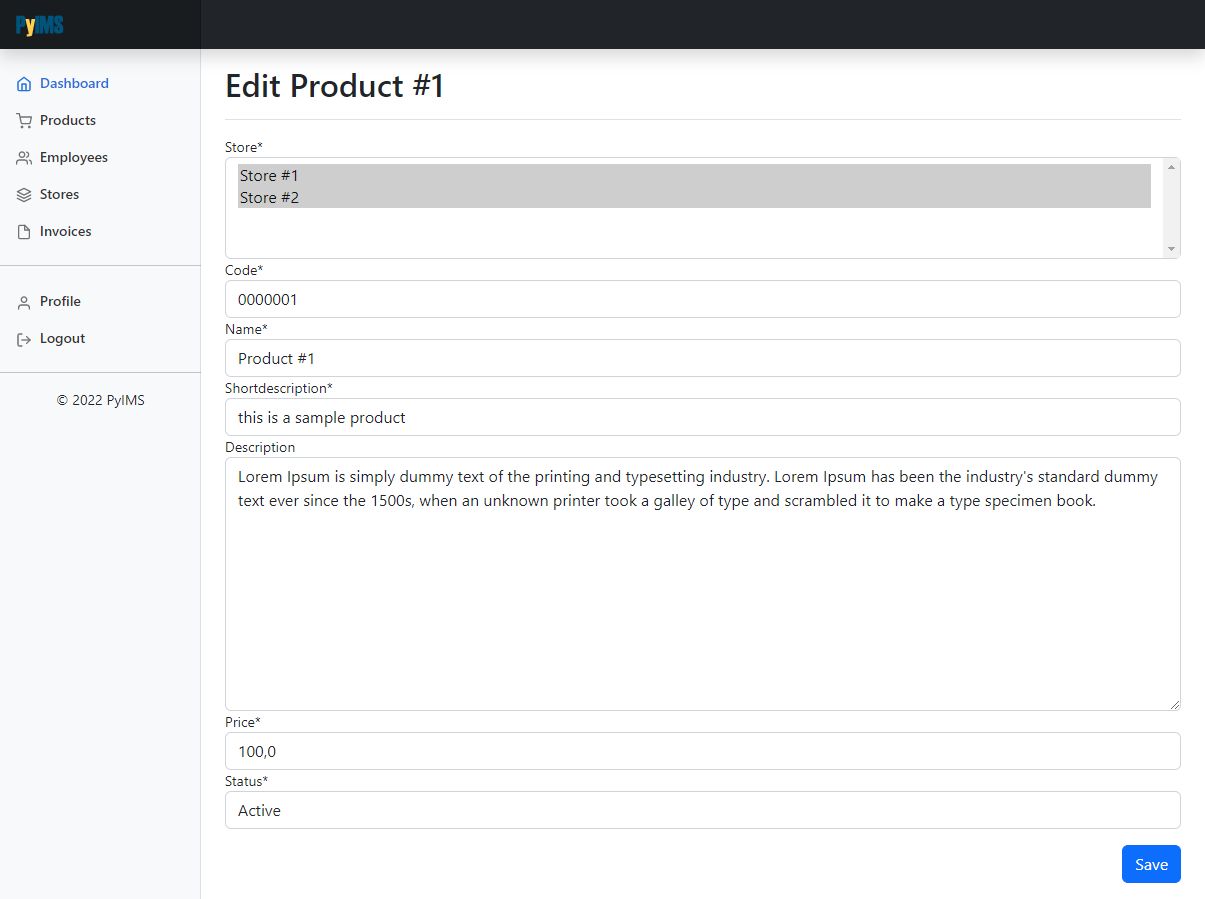Click the Stores layers icon
The height and width of the screenshot is (899, 1205).
pos(24,195)
